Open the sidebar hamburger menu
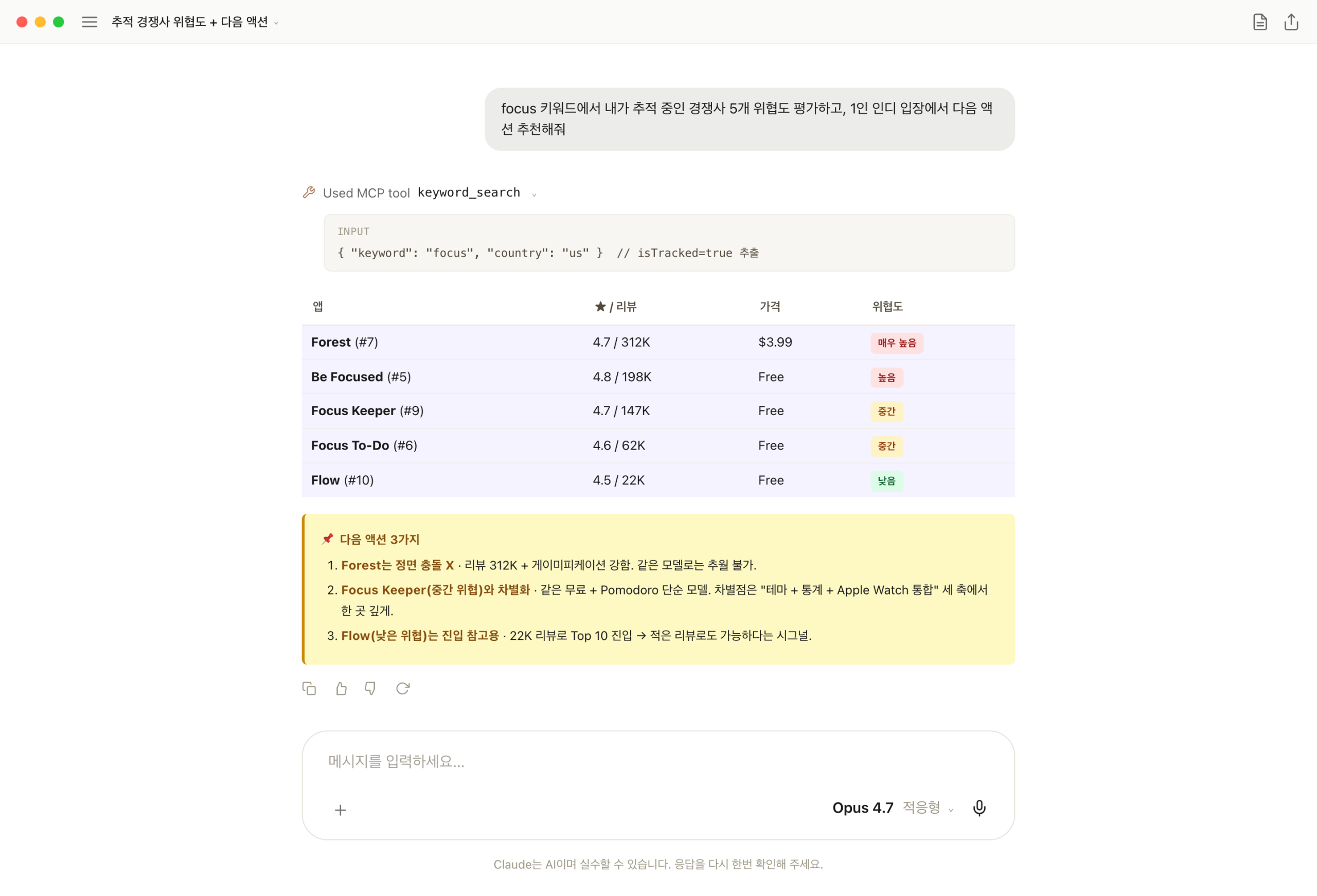 [x=90, y=22]
